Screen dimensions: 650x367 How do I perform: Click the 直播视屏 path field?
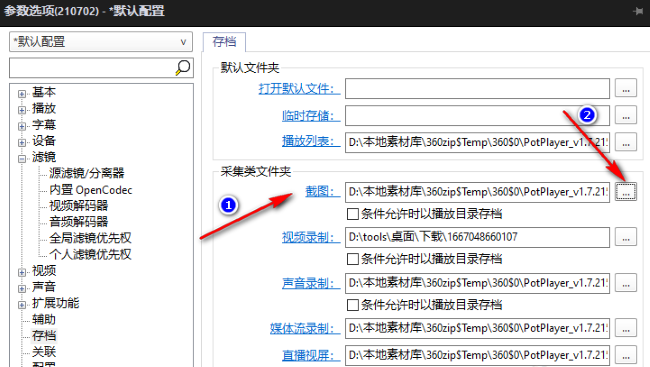(x=477, y=355)
